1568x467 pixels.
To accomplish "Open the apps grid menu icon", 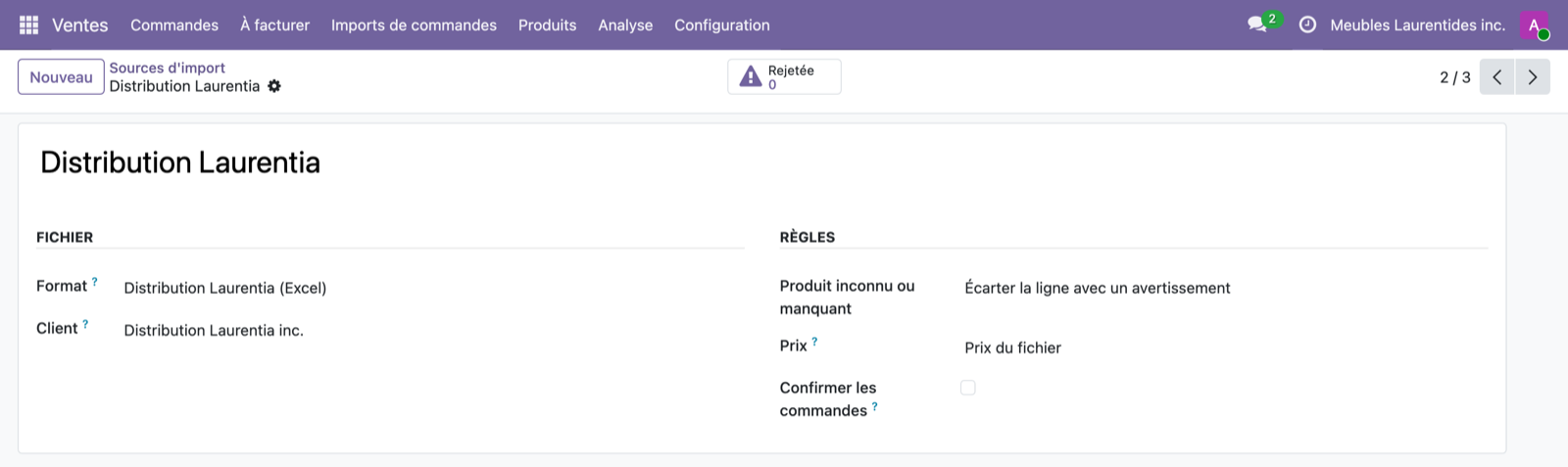I will coord(28,24).
